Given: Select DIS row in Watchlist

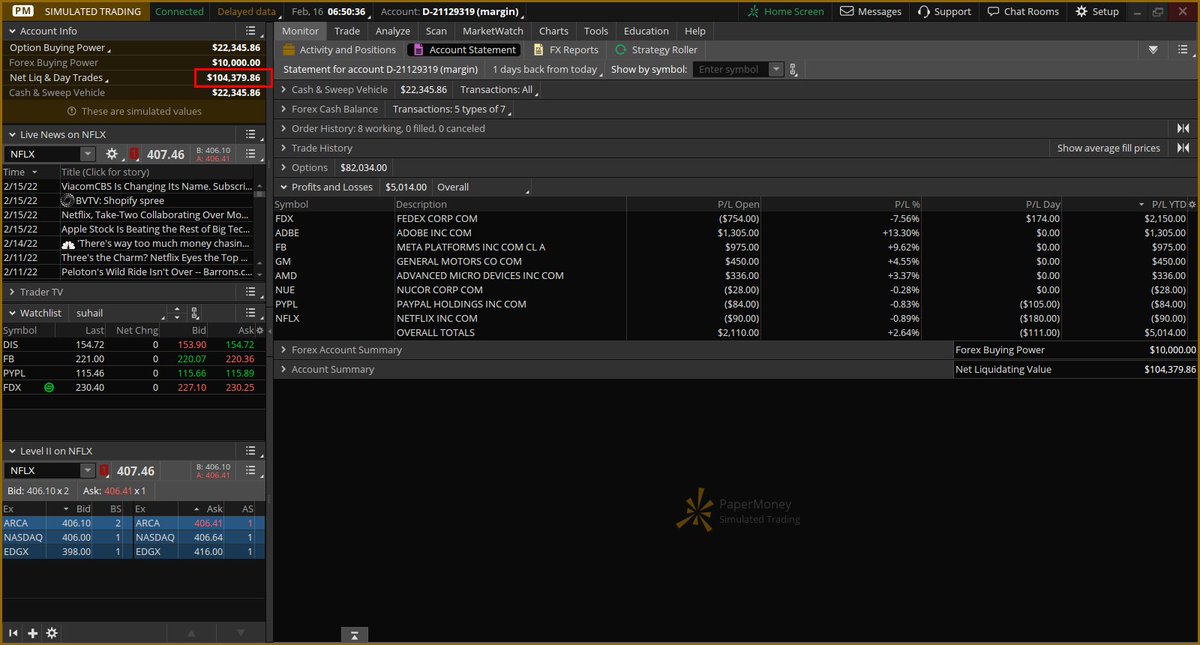Looking at the screenshot, I should [134, 344].
